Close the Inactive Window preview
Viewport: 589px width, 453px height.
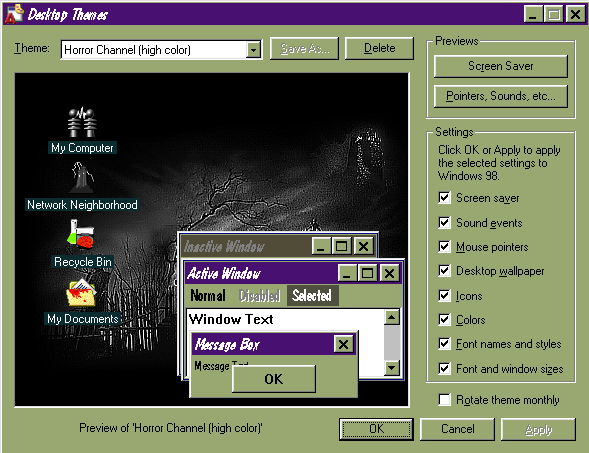pos(364,246)
